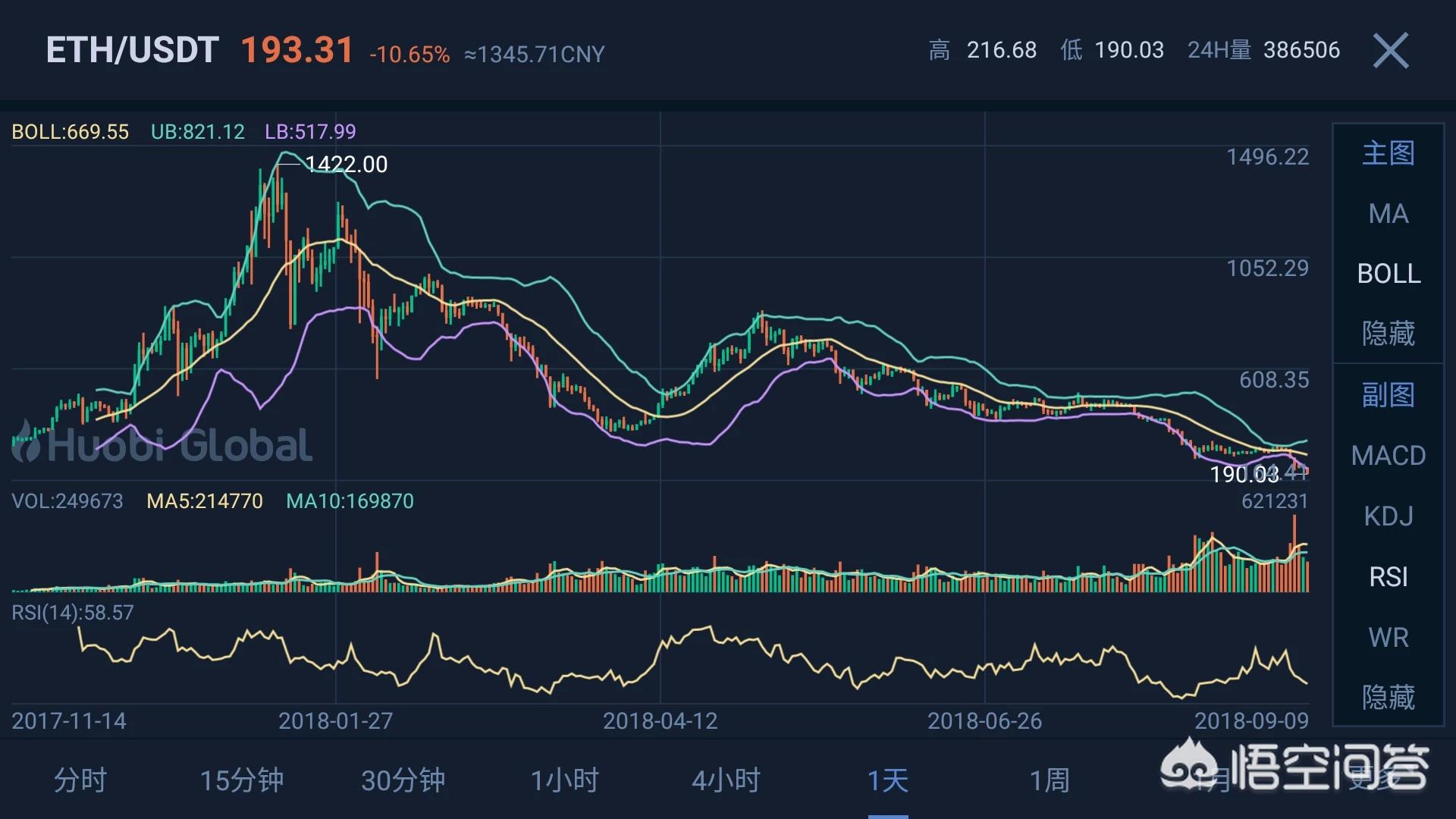Switch to the 分时 time-line tab
Viewport: 1456px width, 819px height.
[80, 780]
